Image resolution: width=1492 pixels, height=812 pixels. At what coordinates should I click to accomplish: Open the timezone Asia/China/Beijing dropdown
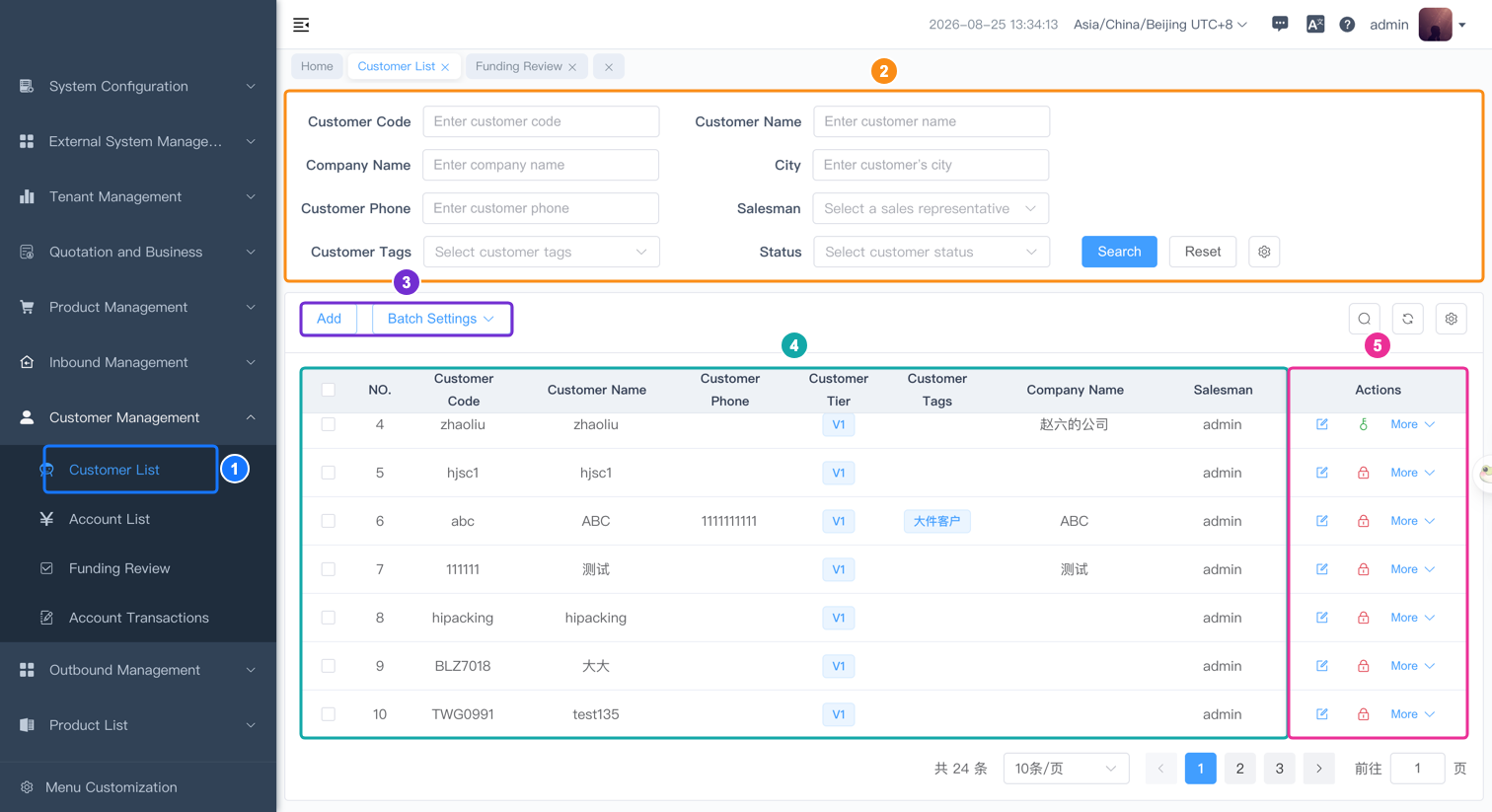pyautogui.click(x=1160, y=25)
